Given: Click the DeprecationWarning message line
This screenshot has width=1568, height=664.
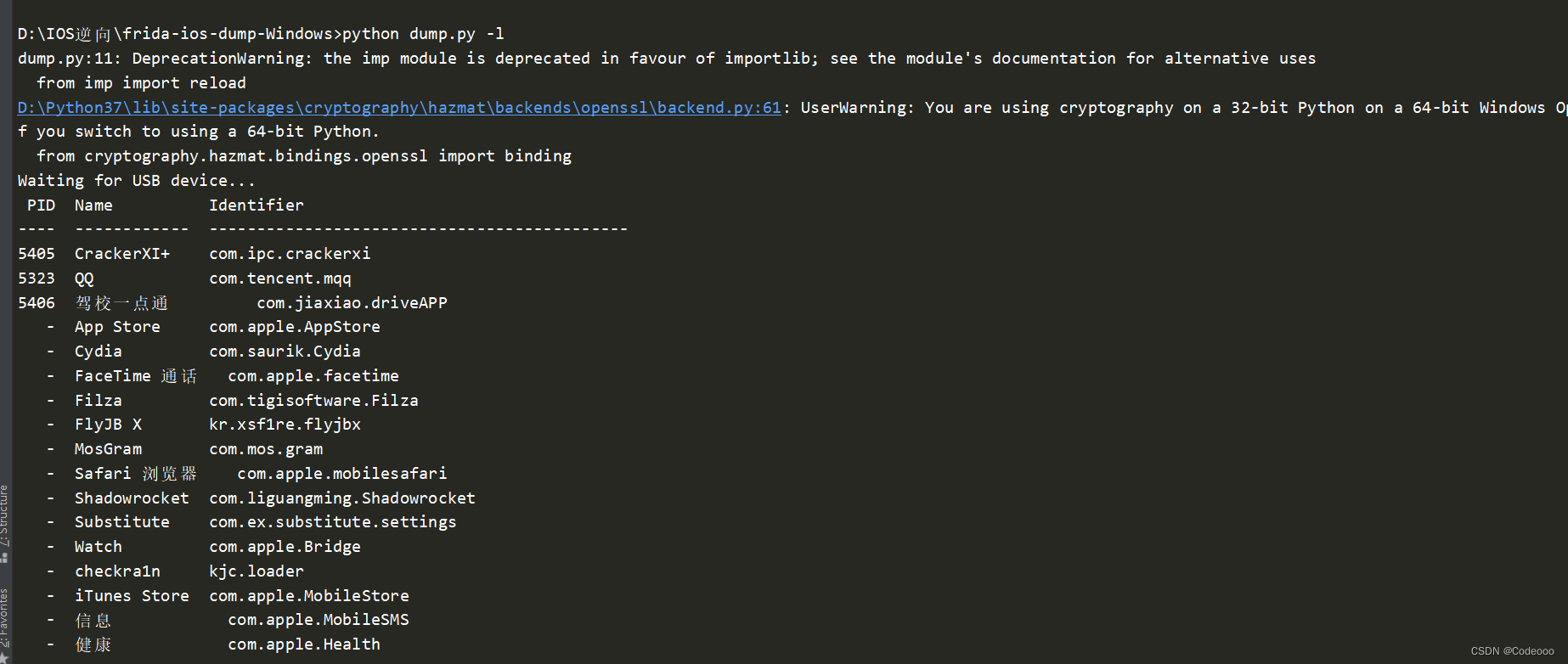Looking at the screenshot, I should 667,59.
